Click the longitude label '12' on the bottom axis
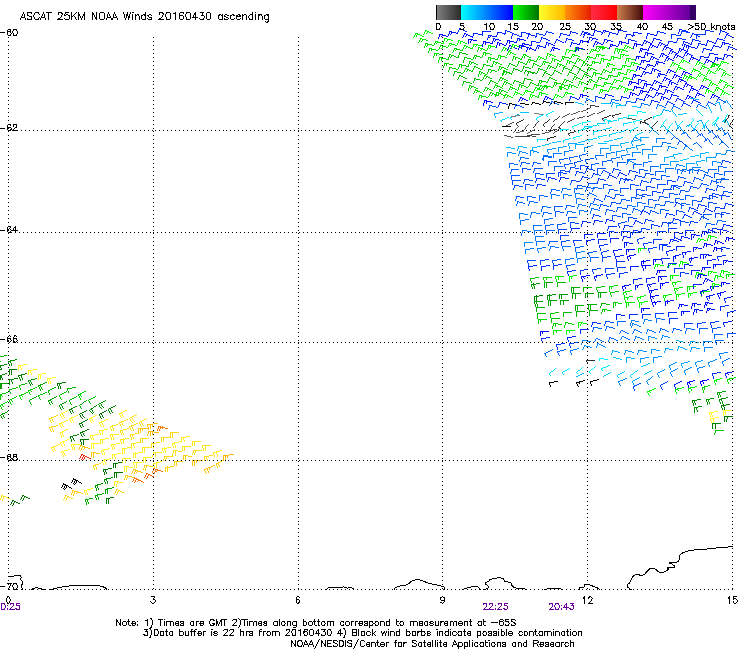Viewport: 740px width, 650px height. [587, 600]
